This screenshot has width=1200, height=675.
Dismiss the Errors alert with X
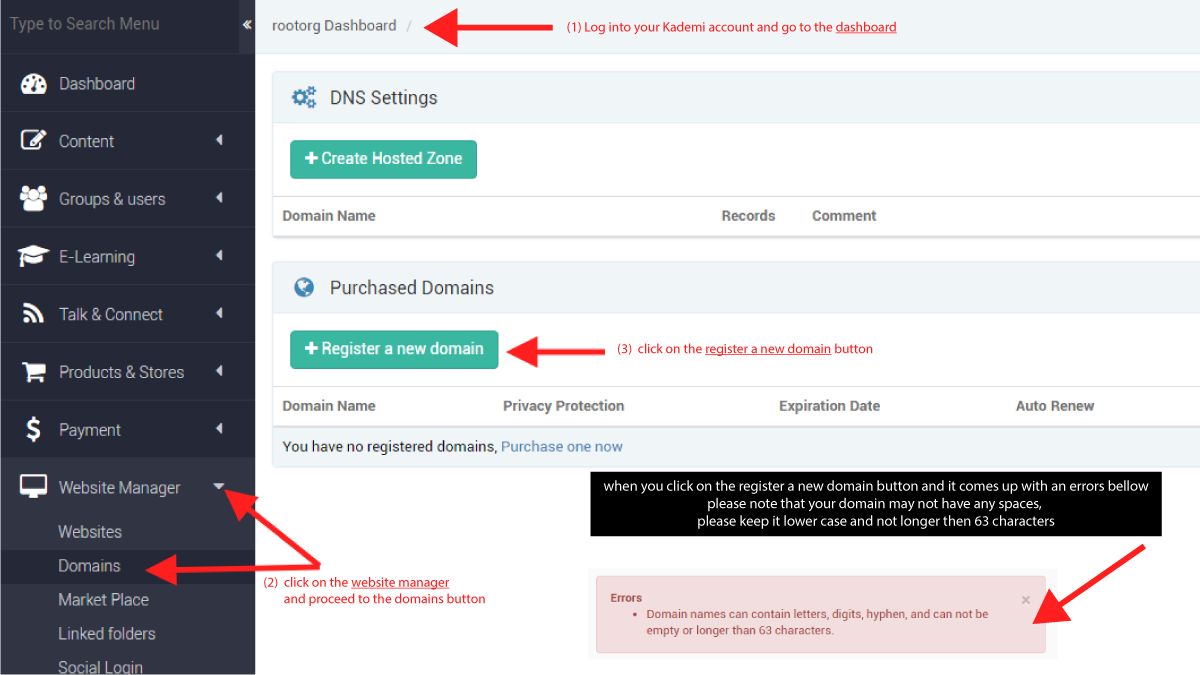coord(1026,600)
